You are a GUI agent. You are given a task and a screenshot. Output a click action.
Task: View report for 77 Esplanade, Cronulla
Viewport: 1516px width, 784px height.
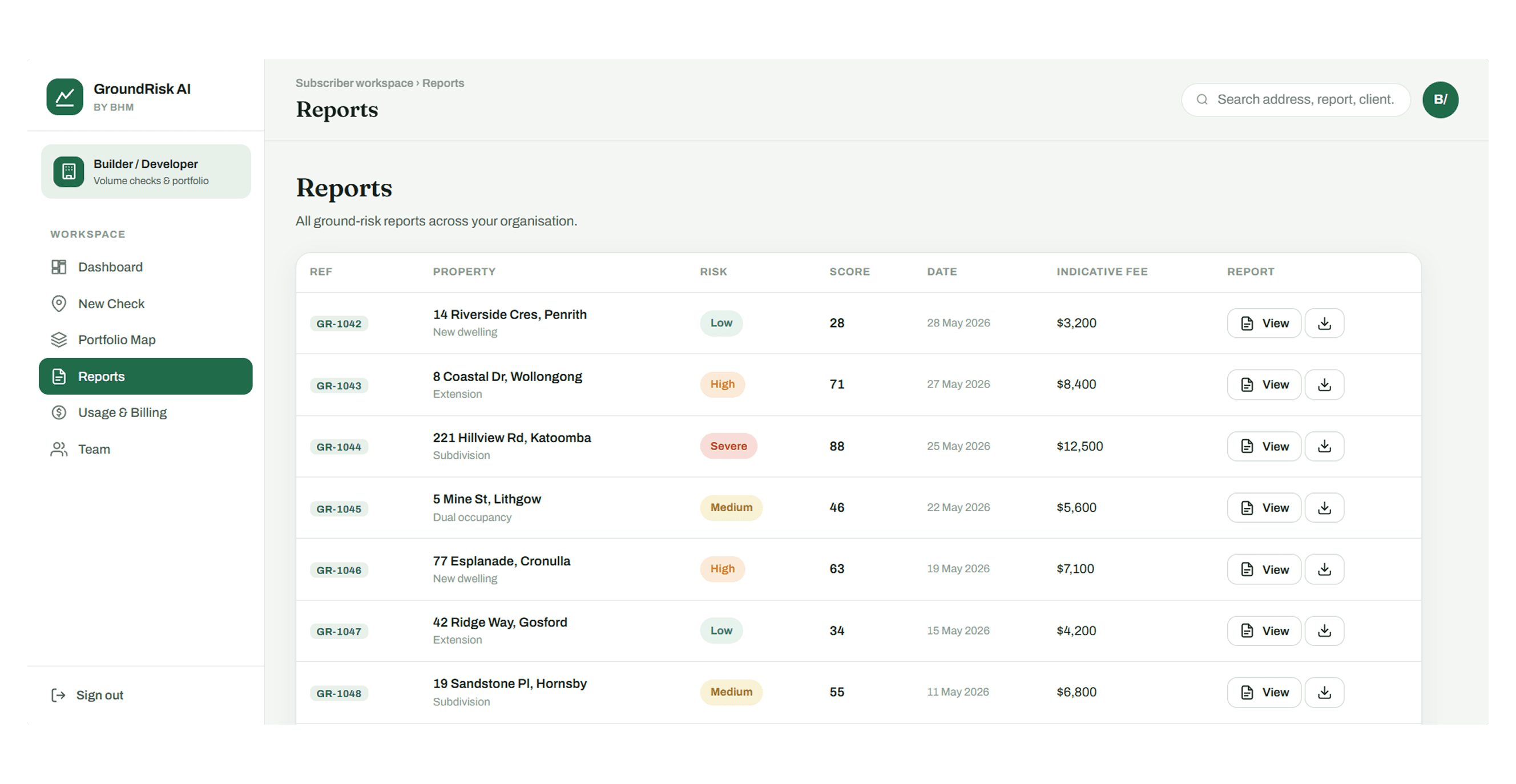pyautogui.click(x=1264, y=569)
